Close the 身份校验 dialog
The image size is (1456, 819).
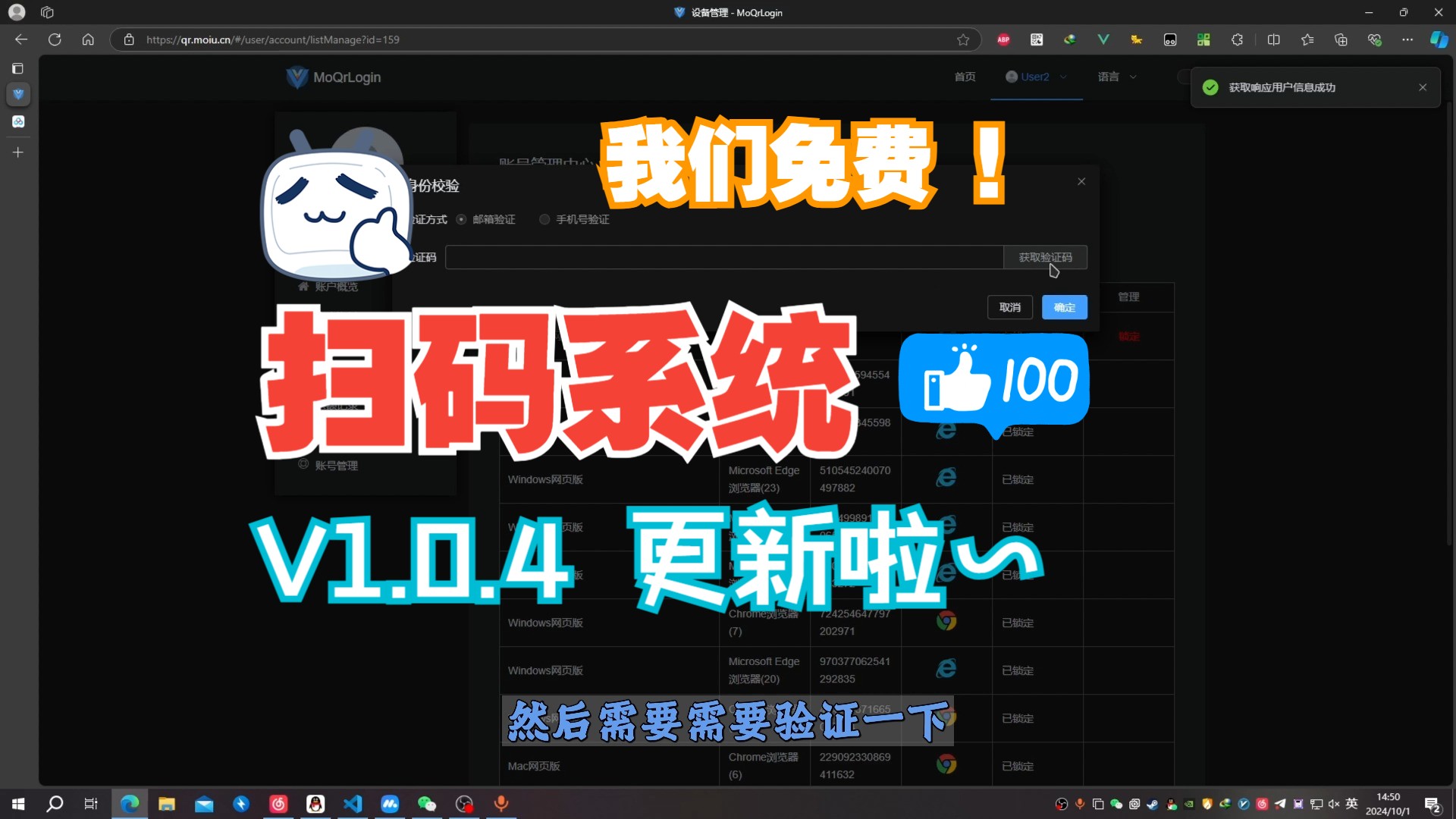click(1081, 181)
